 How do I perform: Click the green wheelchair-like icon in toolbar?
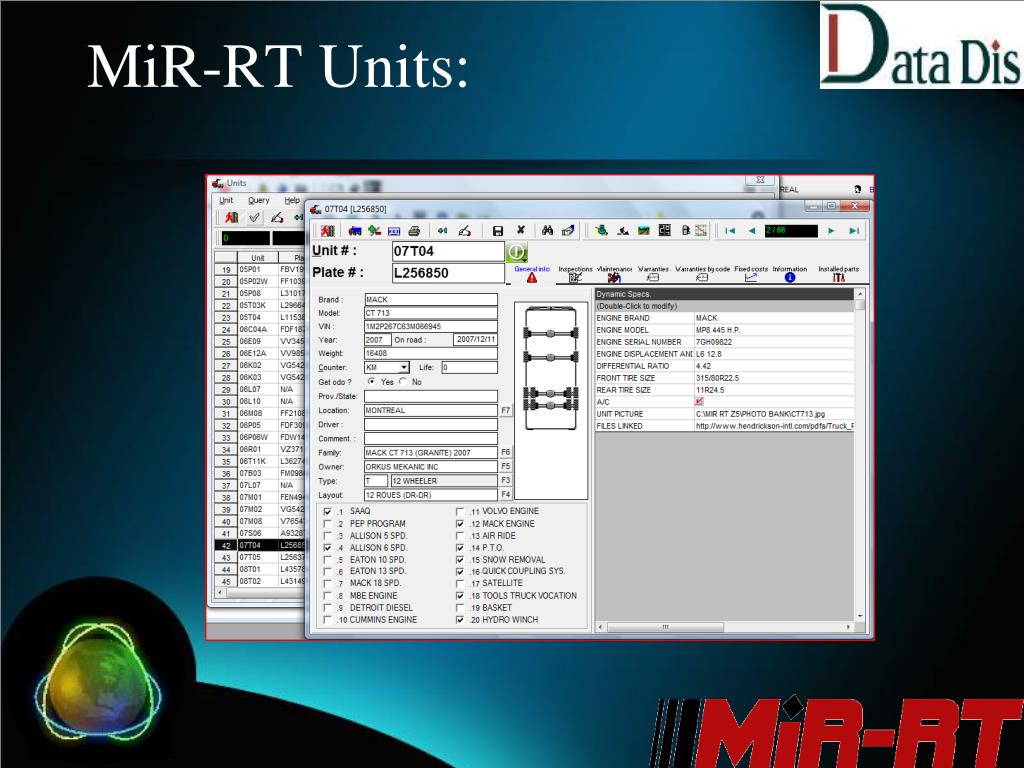(601, 231)
